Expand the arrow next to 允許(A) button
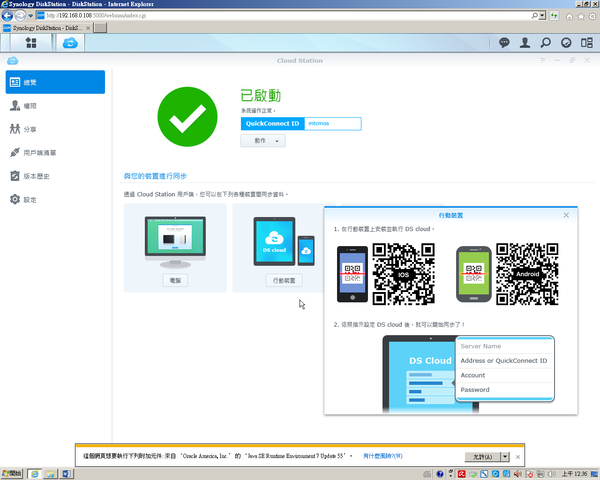Viewport: 600px width, 480px height. click(506, 456)
